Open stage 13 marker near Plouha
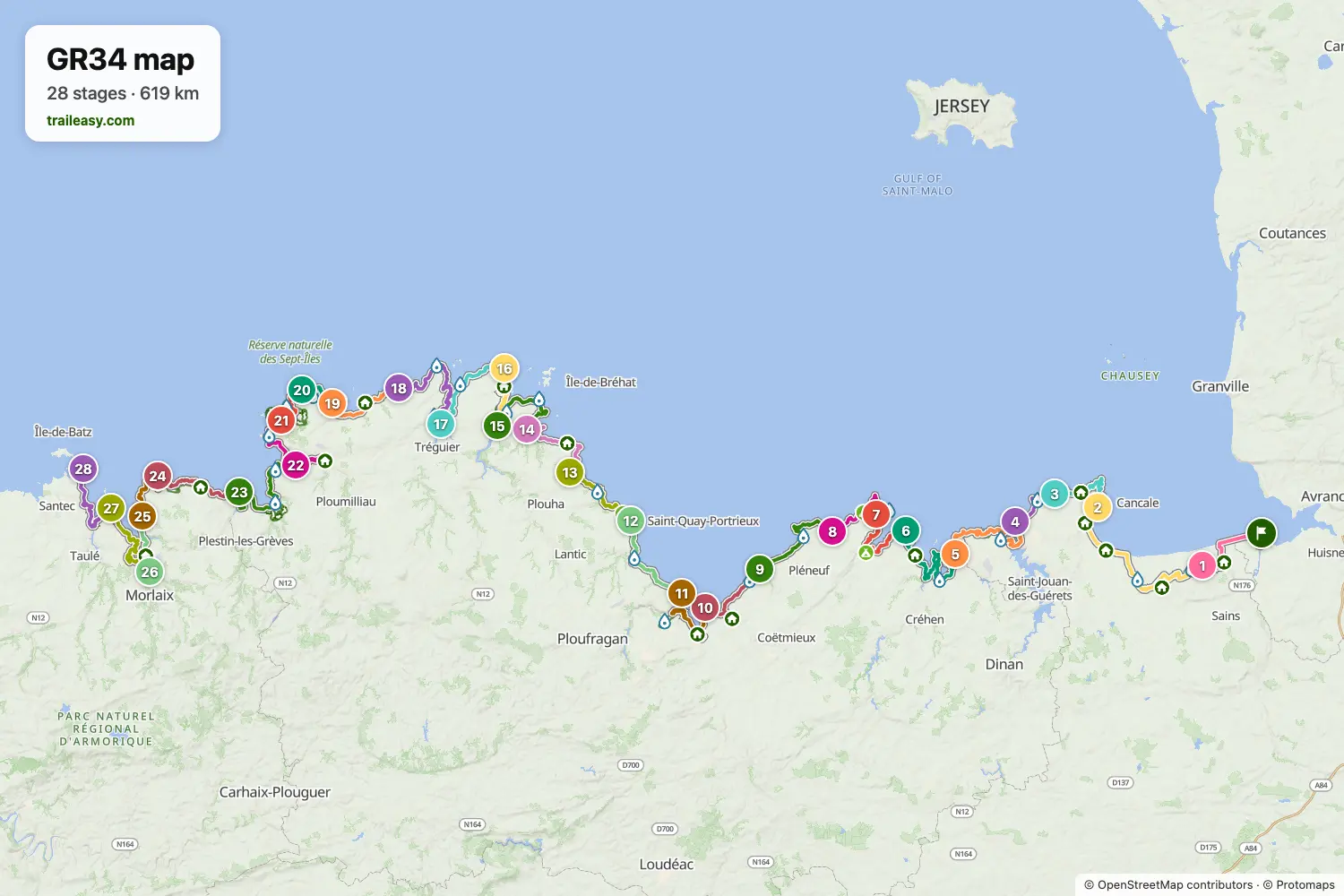The width and height of the screenshot is (1344, 896). (x=570, y=472)
